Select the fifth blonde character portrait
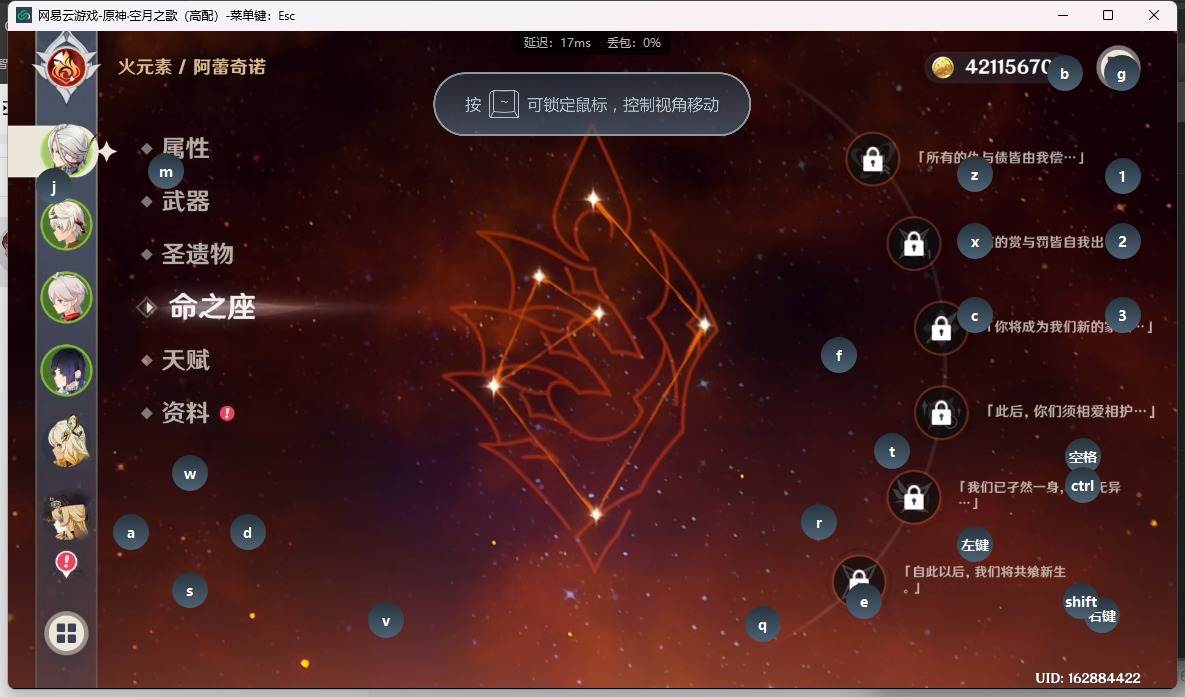Image resolution: width=1185 pixels, height=697 pixels. pos(68,441)
